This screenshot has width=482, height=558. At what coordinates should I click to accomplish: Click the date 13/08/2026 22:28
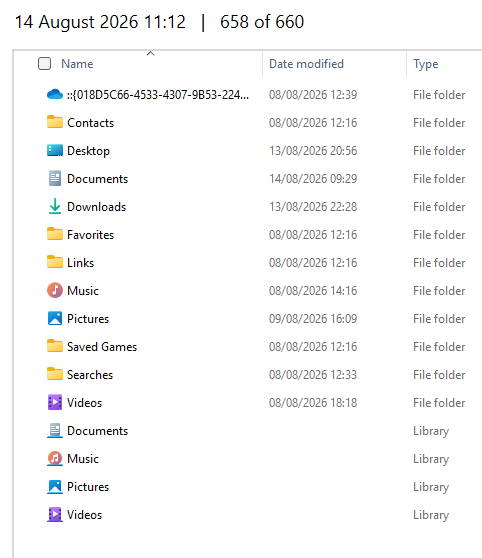313,207
